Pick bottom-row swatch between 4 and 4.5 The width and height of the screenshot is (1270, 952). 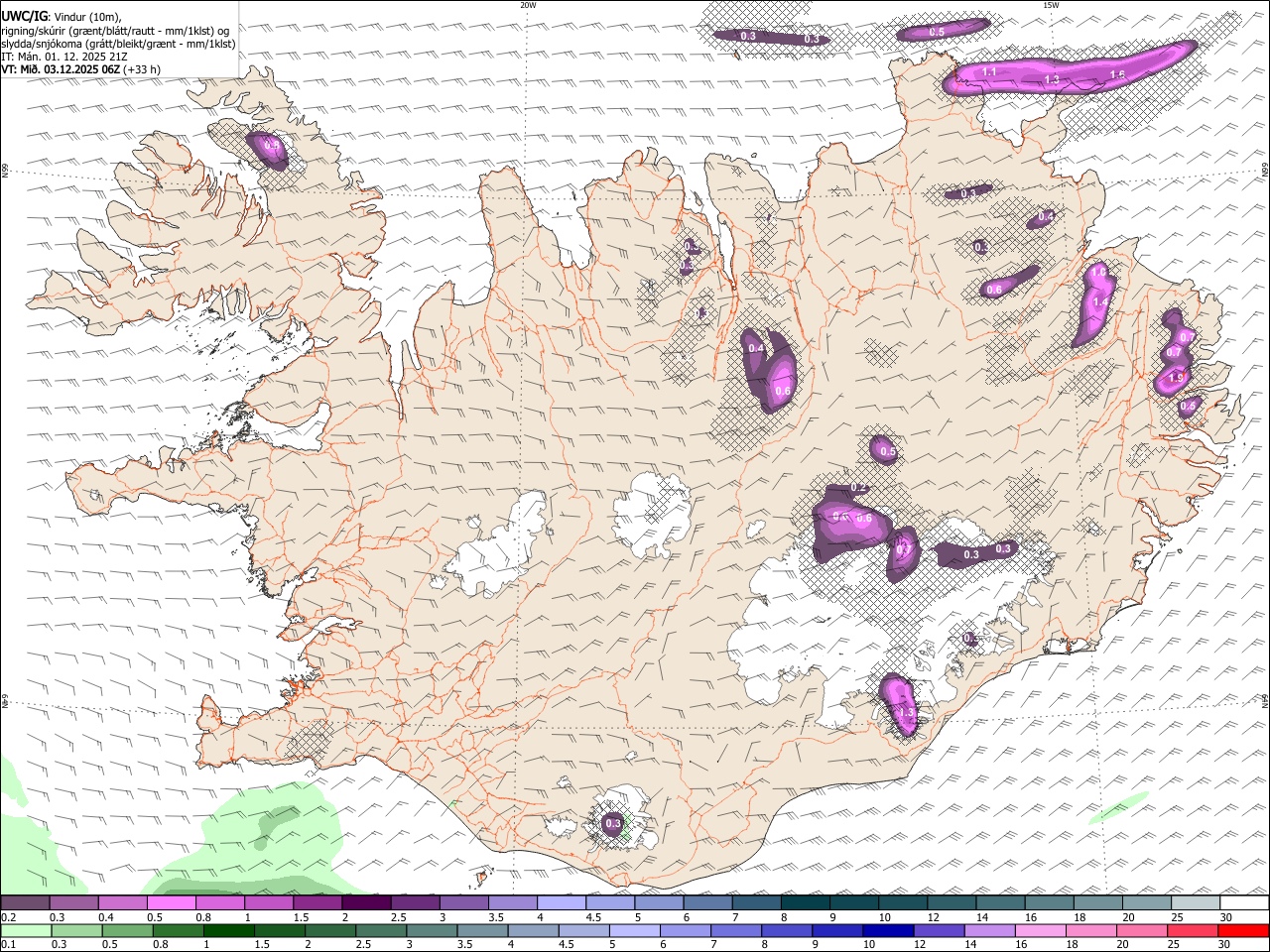pos(534,930)
